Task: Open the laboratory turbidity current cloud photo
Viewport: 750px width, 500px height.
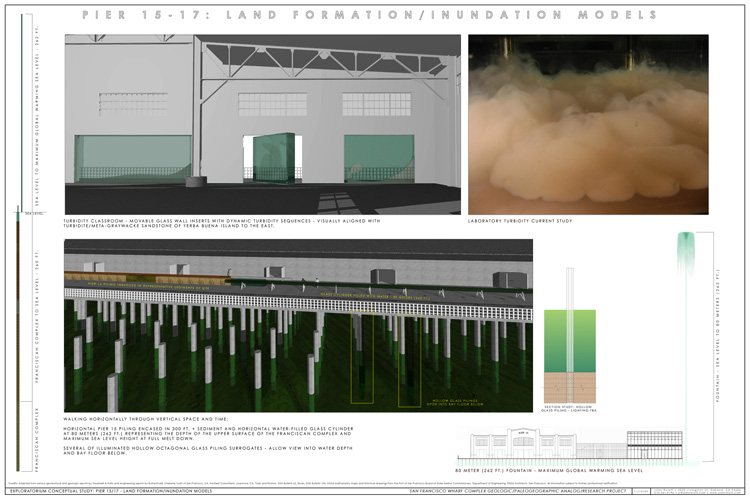Action: tap(588, 124)
